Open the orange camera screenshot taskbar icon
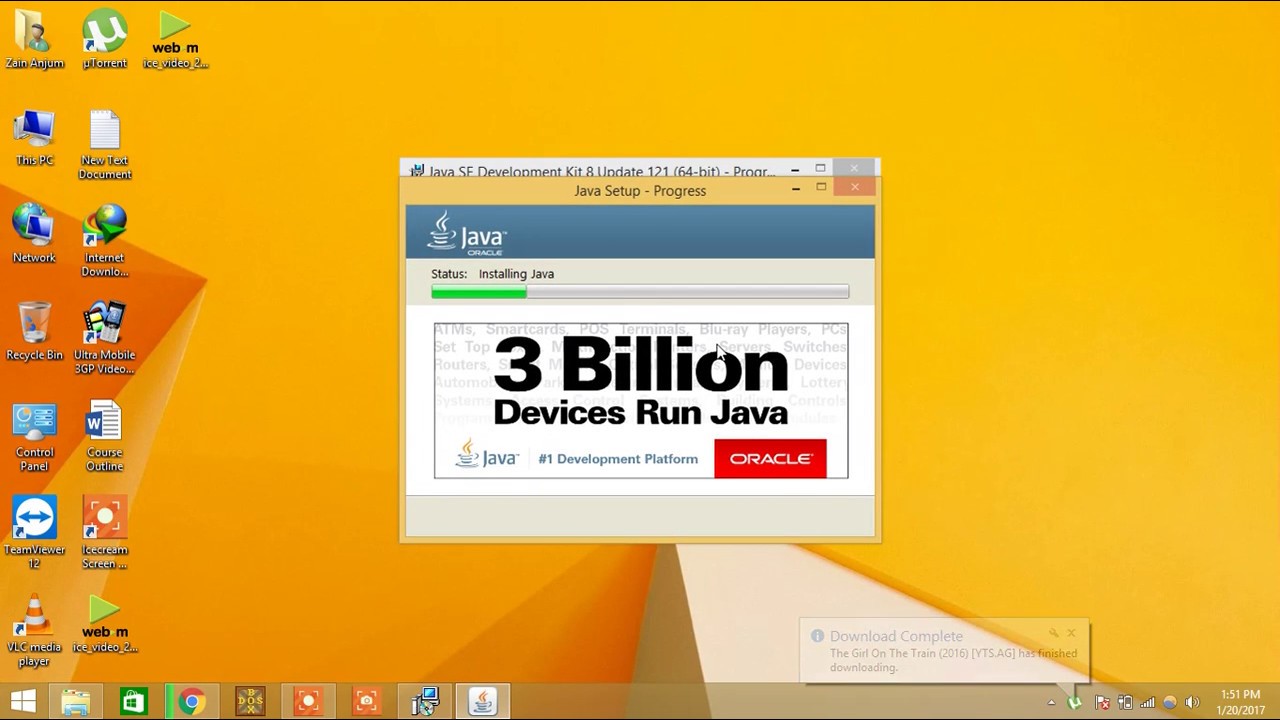Image resolution: width=1280 pixels, height=720 pixels. tap(365, 701)
